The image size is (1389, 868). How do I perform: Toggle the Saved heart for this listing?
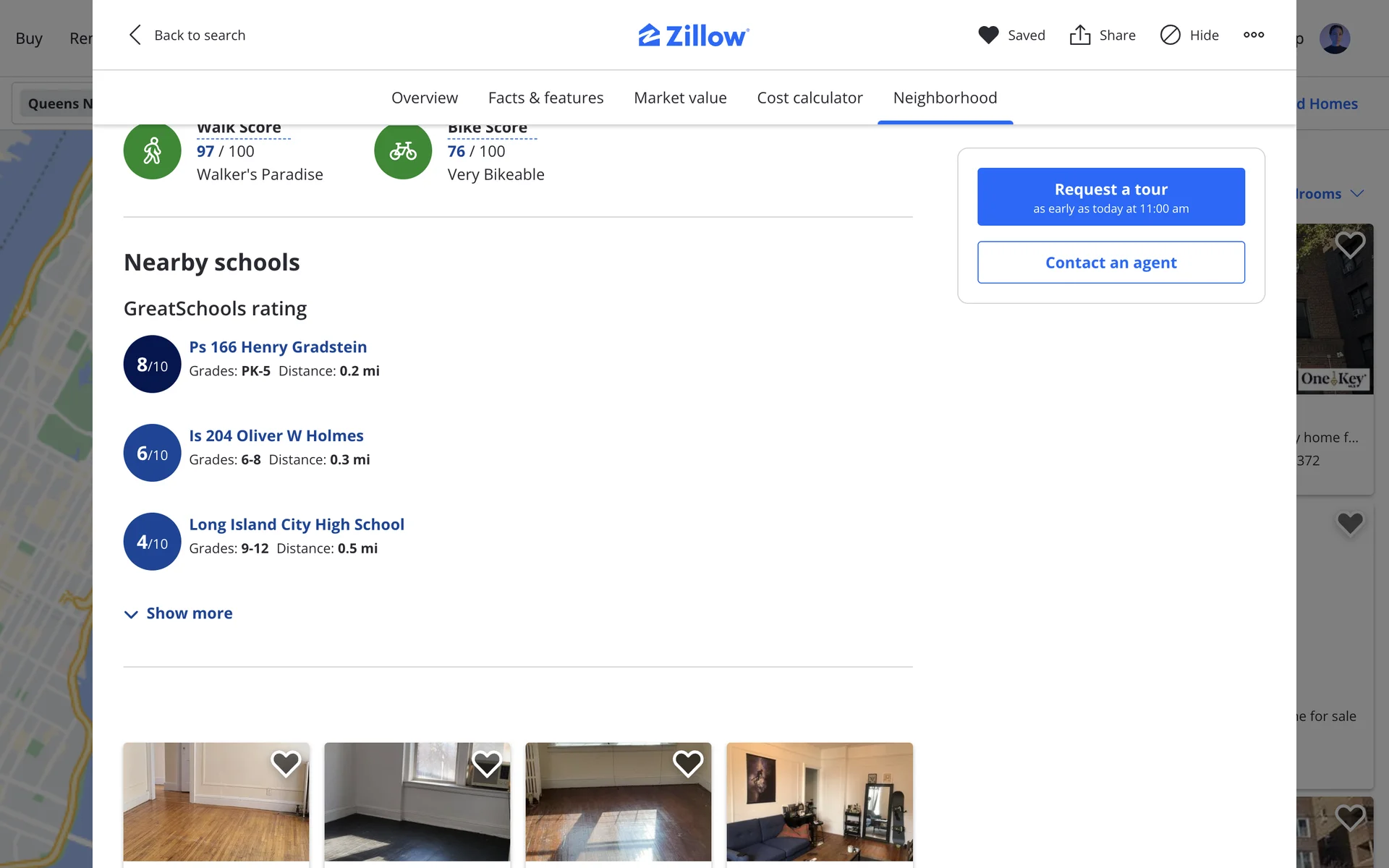988,35
